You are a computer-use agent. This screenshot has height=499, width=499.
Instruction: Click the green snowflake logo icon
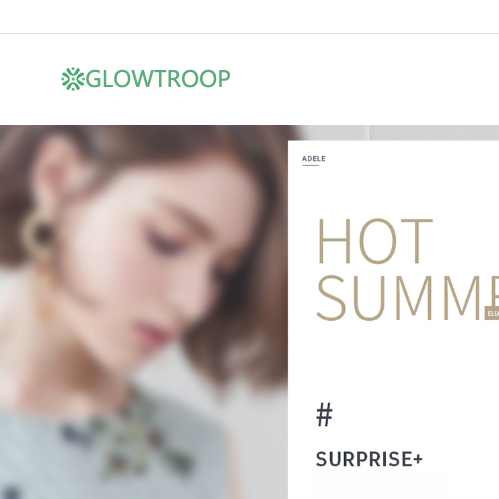click(73, 79)
